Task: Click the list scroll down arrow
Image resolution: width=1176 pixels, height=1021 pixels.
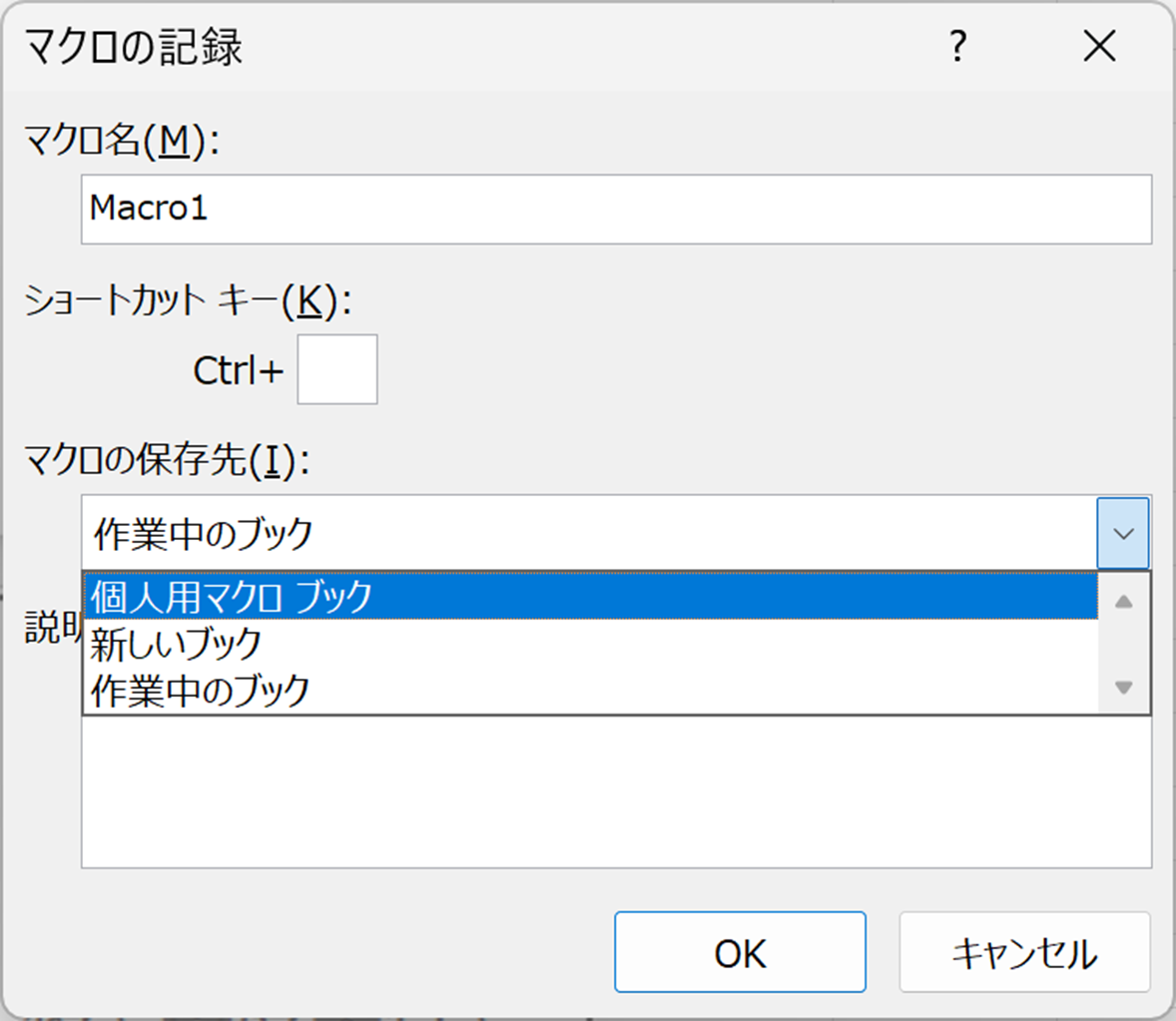Action: coord(1123,687)
